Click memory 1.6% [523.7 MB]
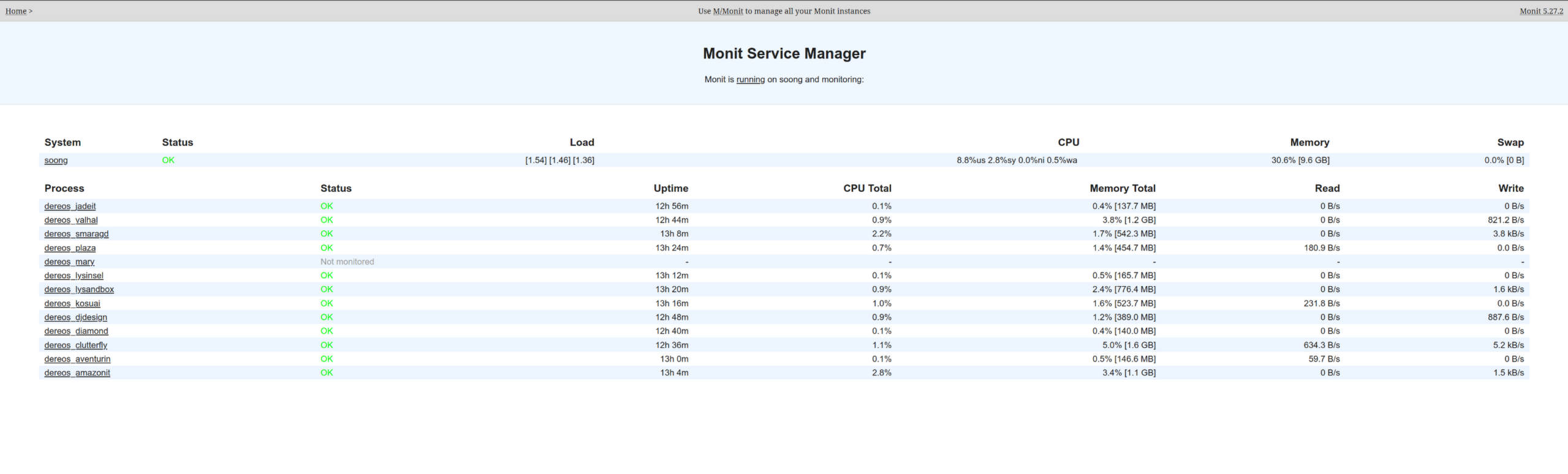The width and height of the screenshot is (1568, 474). point(1124,303)
